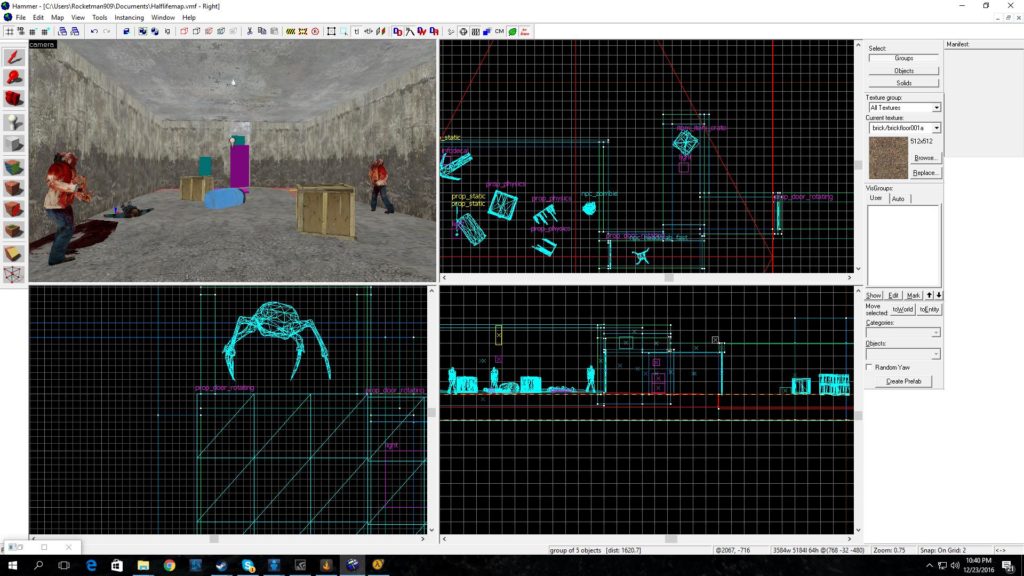Select the Apply Overlays tool

coord(14,230)
